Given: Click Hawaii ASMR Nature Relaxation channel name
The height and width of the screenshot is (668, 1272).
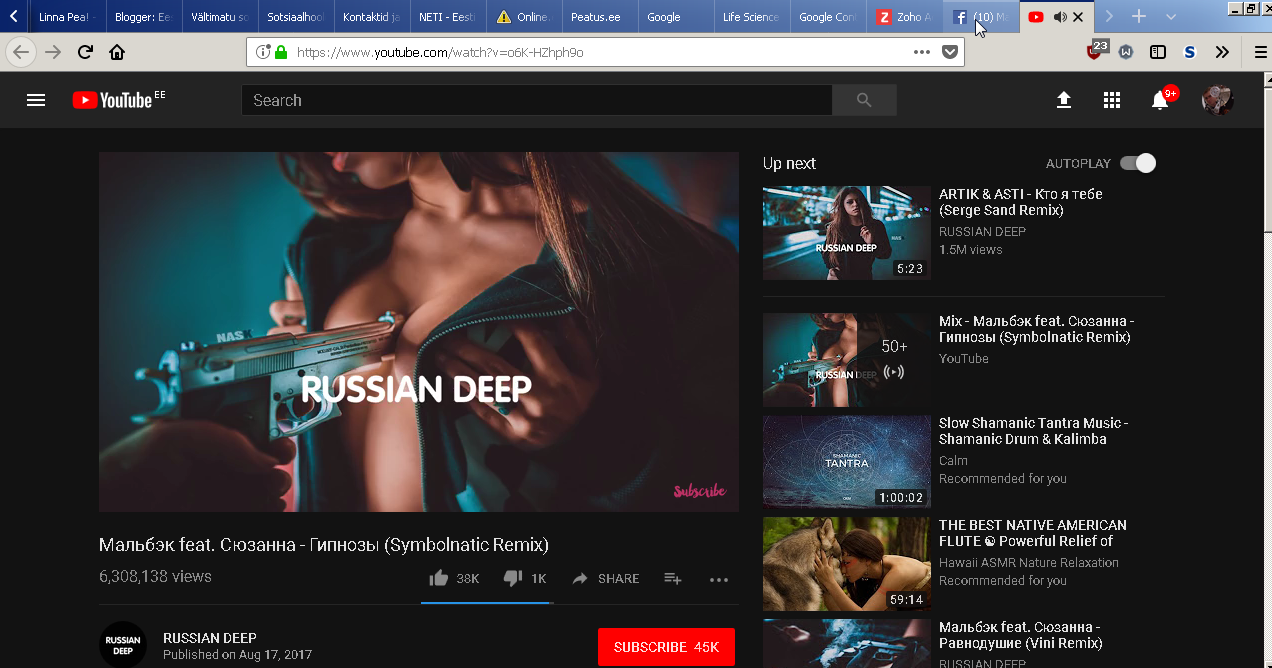Looking at the screenshot, I should [1029, 563].
